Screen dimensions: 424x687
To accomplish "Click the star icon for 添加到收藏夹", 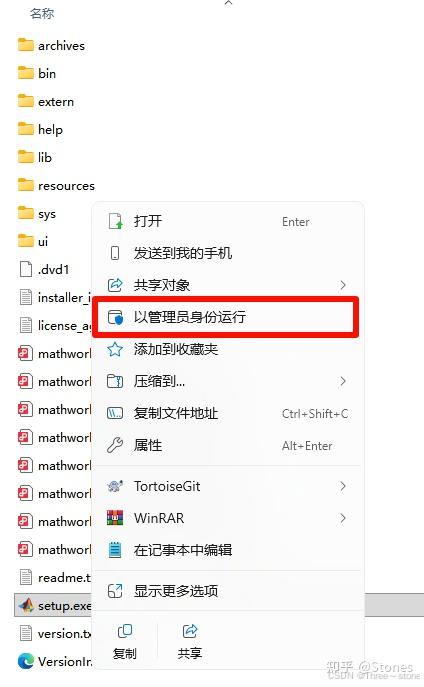I will tap(115, 349).
